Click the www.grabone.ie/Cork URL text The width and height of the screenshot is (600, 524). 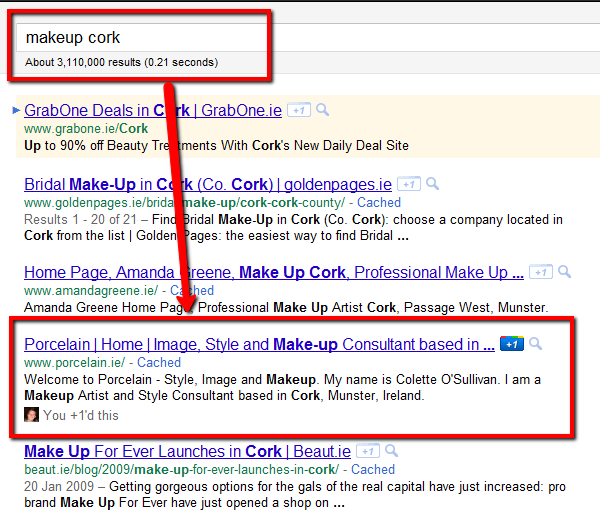click(x=86, y=129)
